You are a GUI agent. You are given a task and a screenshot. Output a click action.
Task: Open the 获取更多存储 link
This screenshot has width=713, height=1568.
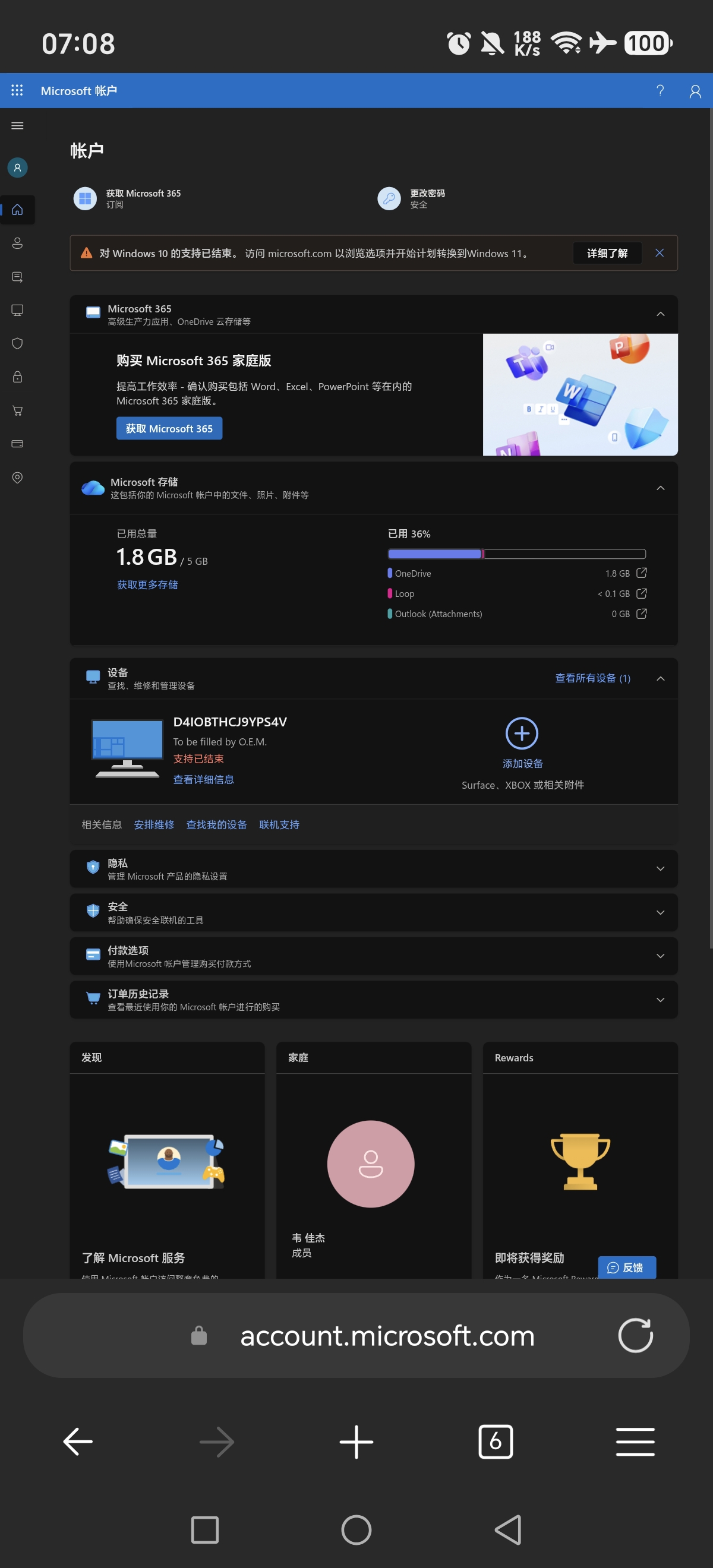click(x=147, y=584)
